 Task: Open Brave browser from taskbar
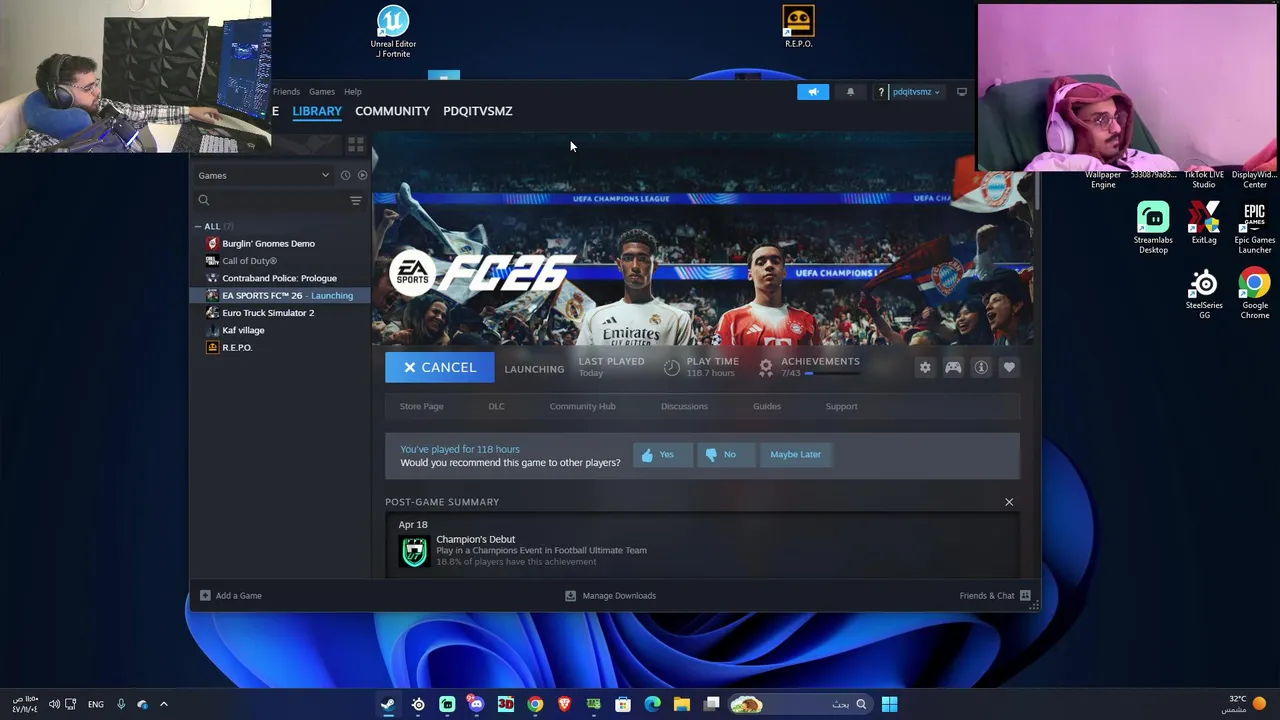564,704
